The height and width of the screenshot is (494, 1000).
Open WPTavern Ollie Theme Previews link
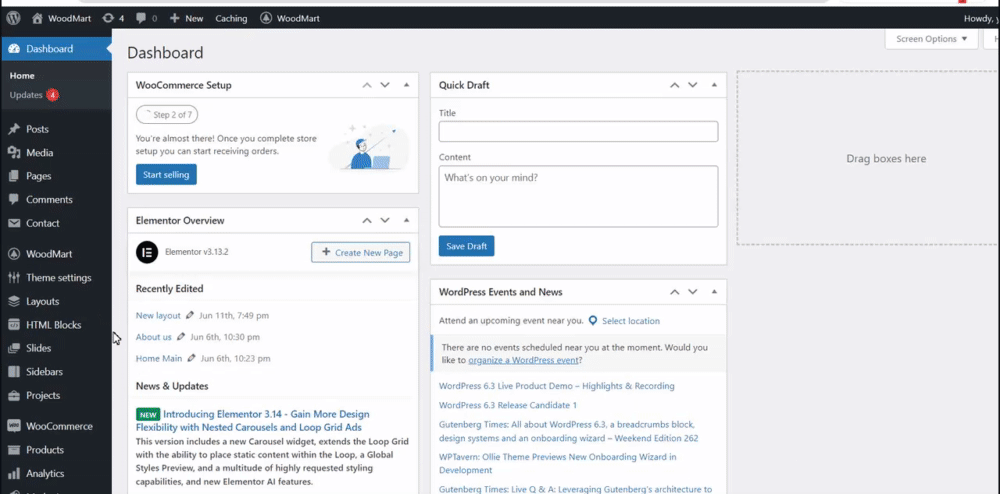tap(558, 463)
